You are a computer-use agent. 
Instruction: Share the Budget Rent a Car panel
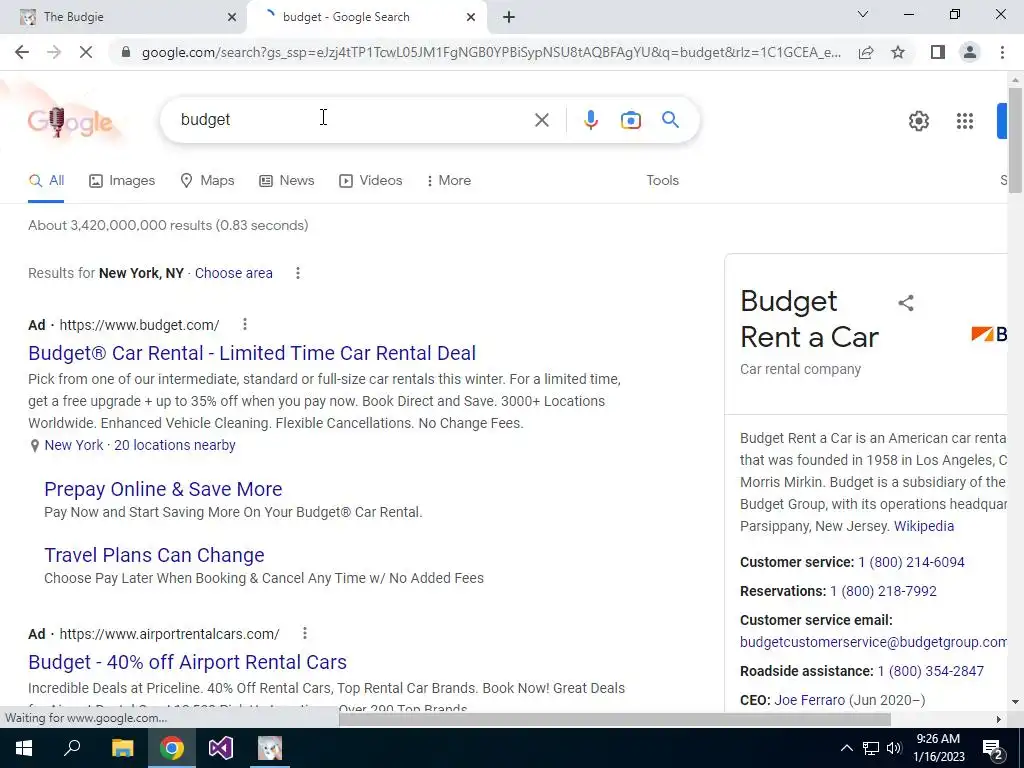(906, 303)
